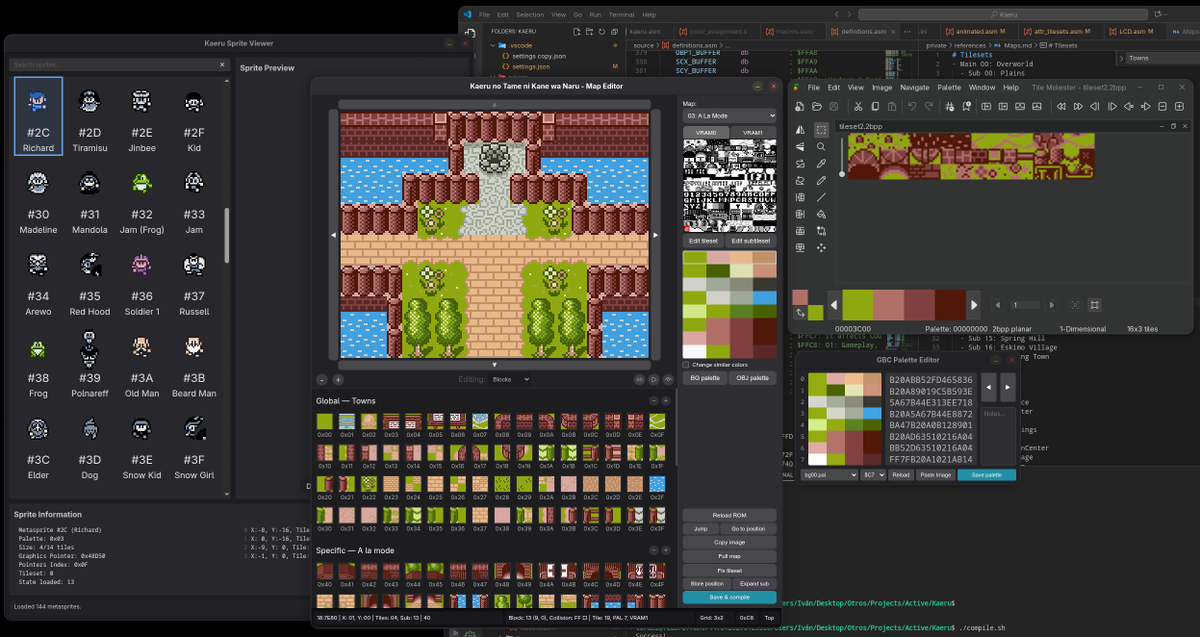Select the Move tool in Tile Molester
This screenshot has width=1200, height=637.
[821, 248]
